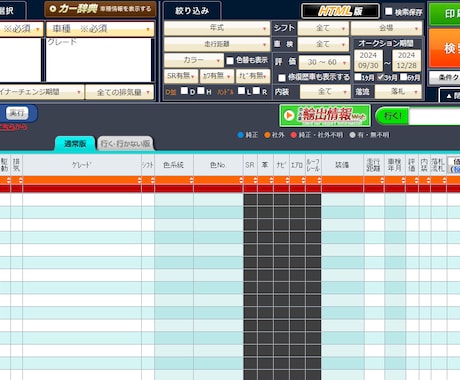The image size is (460, 380).
Task: Sort using arrows under シフト column
Action: (152, 180)
